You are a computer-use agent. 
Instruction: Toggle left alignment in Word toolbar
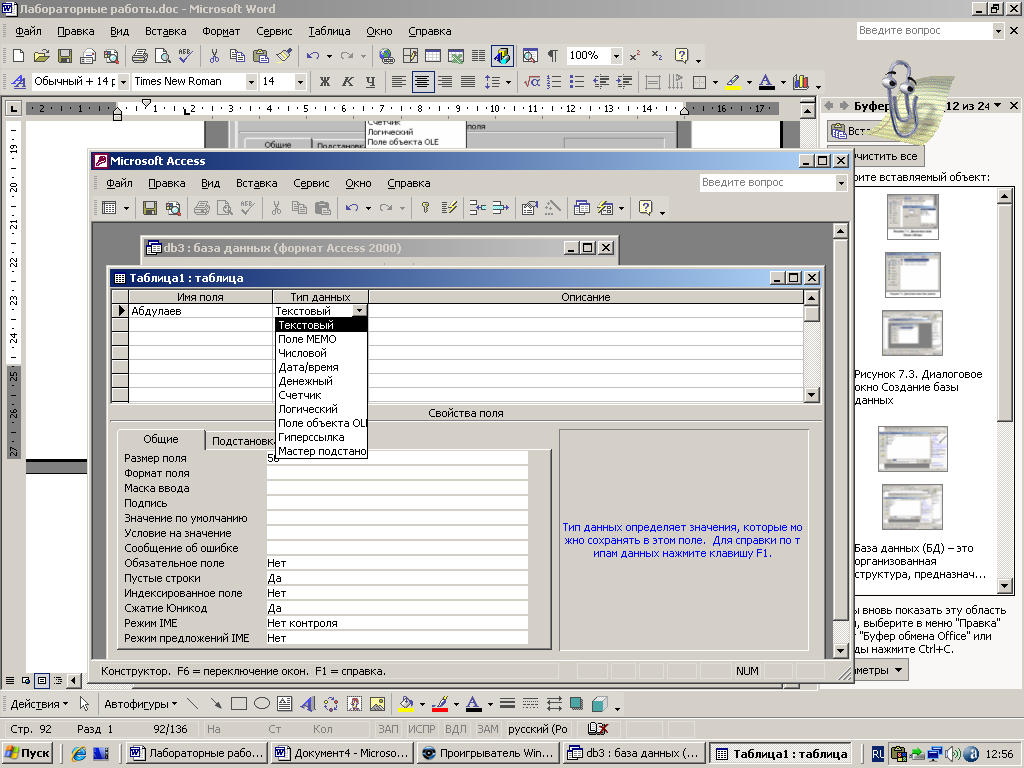[398, 82]
